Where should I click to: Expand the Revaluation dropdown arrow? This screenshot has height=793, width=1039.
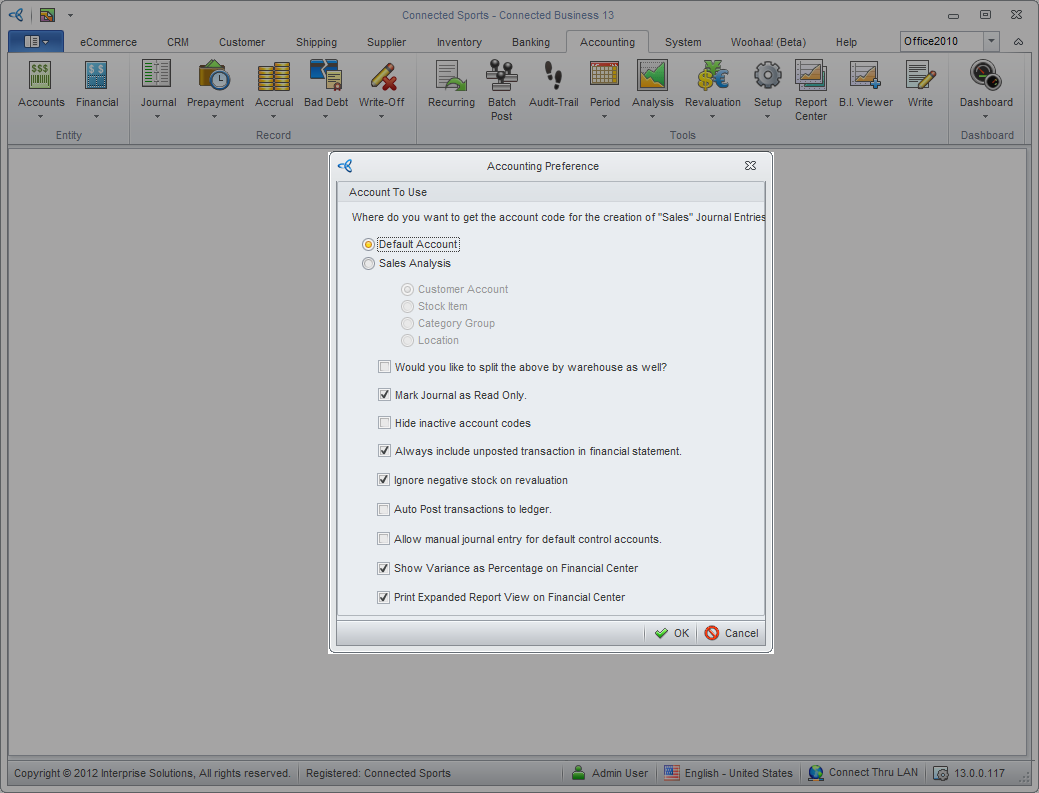(713, 117)
